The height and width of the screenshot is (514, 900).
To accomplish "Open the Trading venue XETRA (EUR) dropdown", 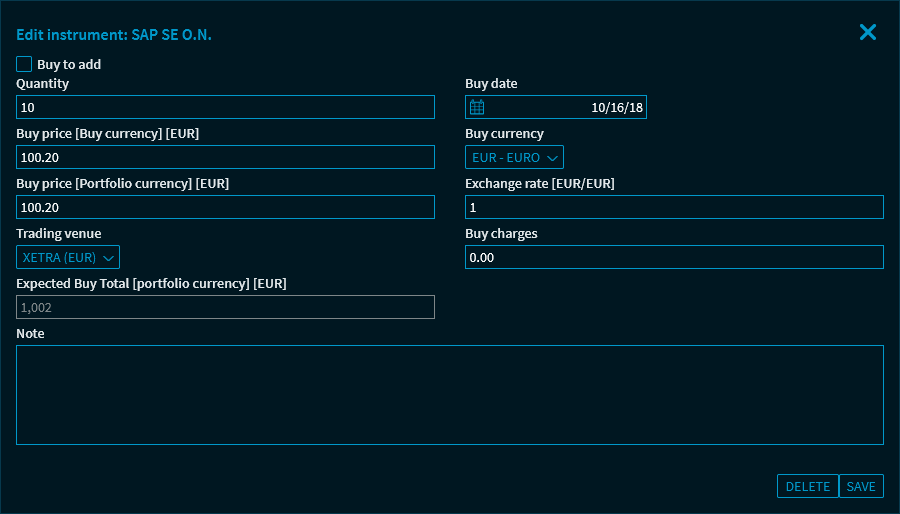I will click(x=68, y=257).
